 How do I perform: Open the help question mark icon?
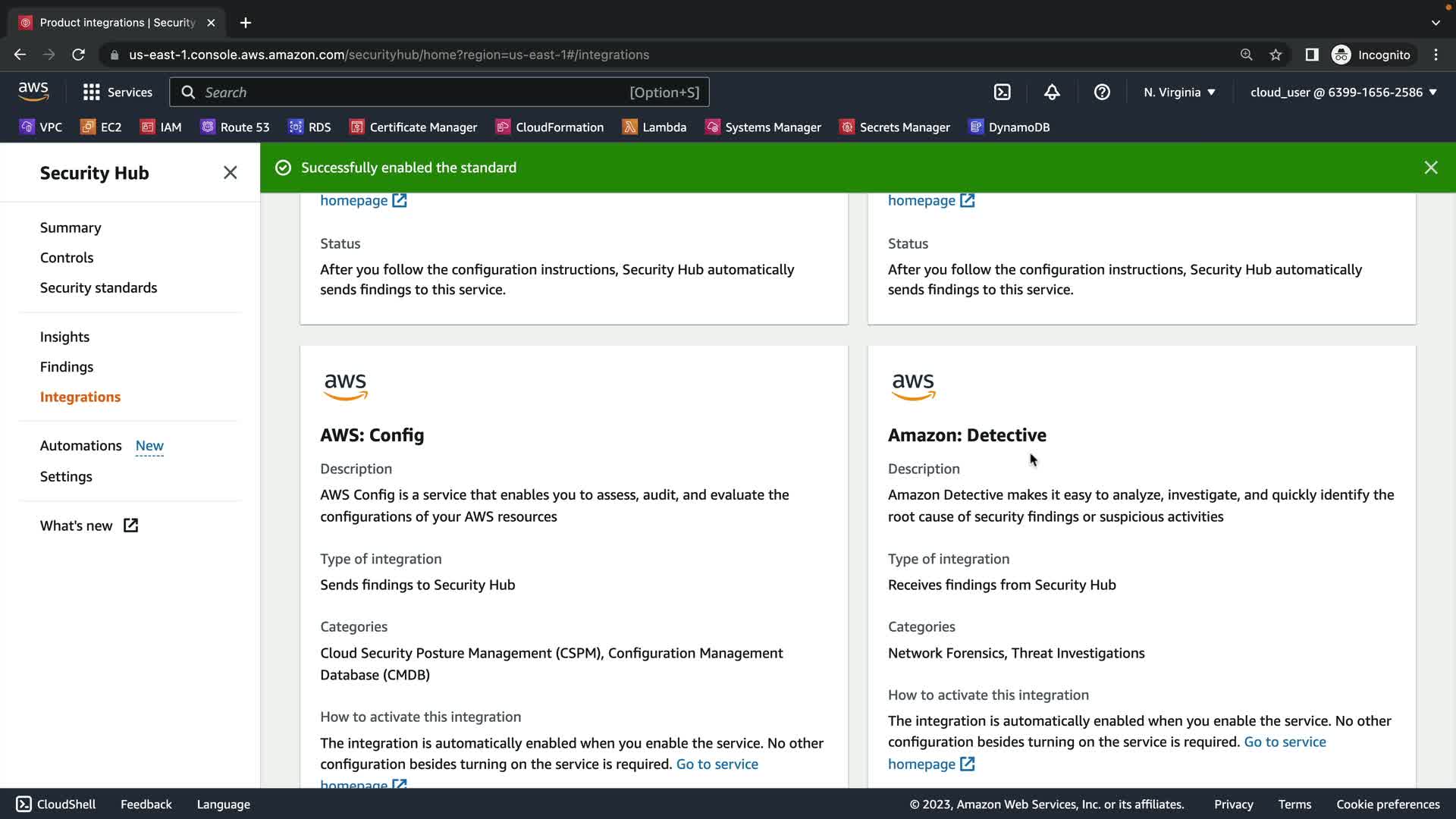1102,93
